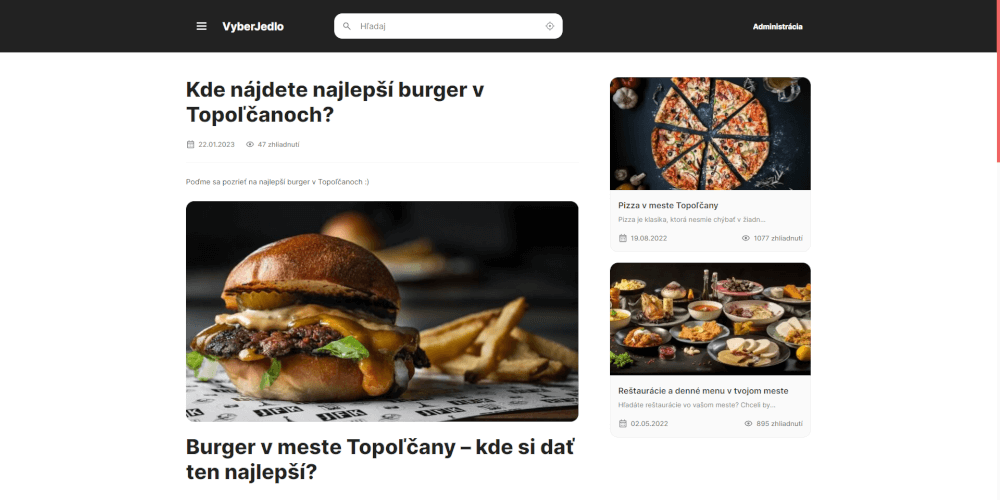
Task: Click the calendar icon beside 22.01.2023
Action: [190, 144]
